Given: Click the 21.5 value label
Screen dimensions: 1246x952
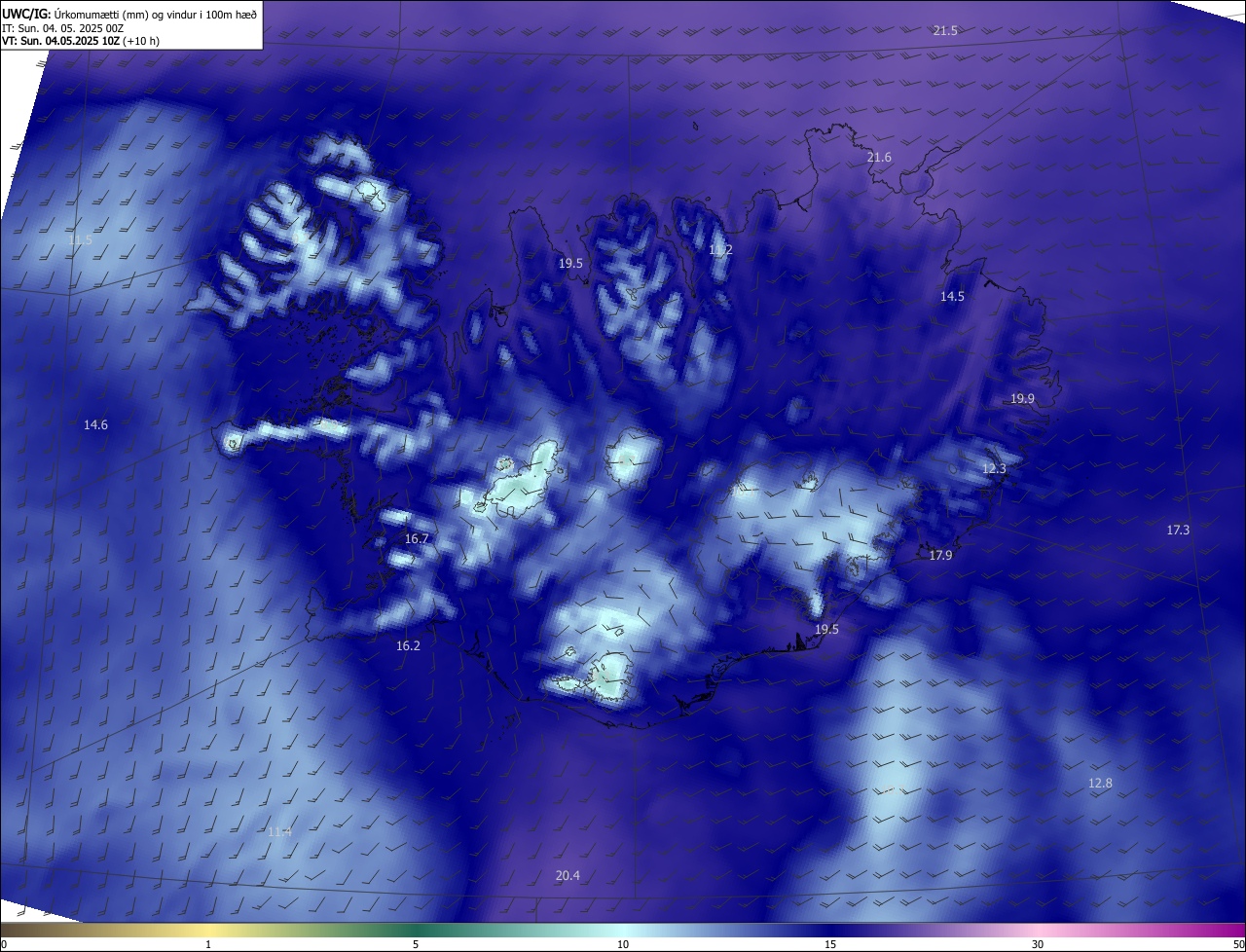Looking at the screenshot, I should click(x=945, y=31).
